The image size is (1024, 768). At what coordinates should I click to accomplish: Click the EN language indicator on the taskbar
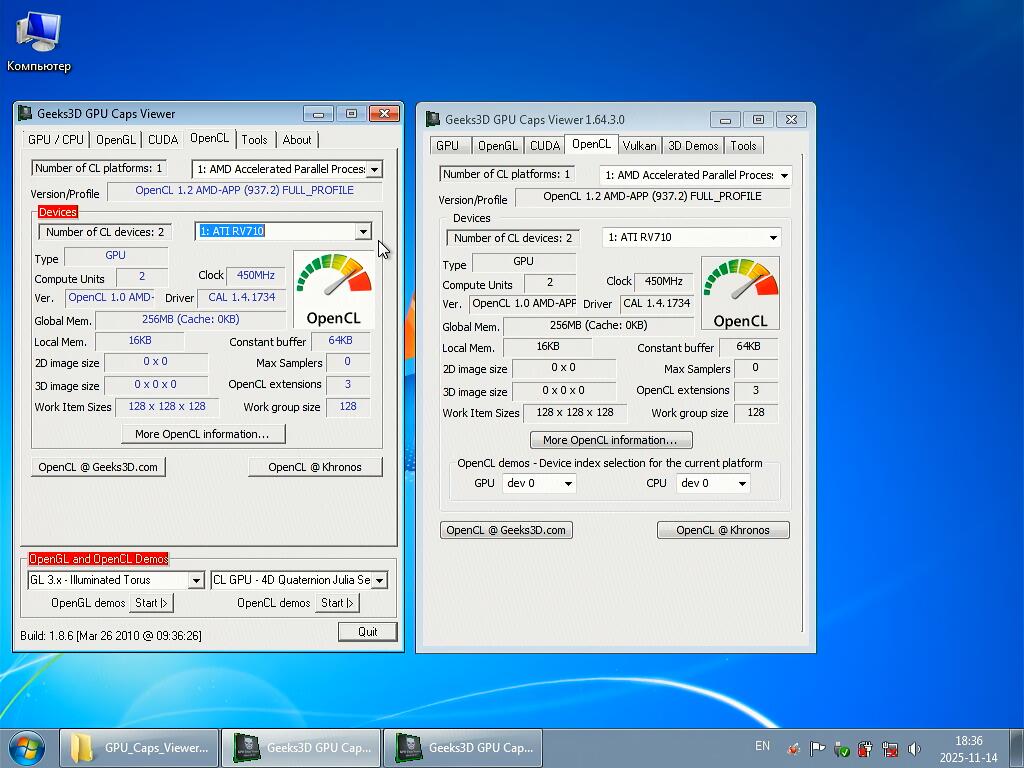click(762, 746)
